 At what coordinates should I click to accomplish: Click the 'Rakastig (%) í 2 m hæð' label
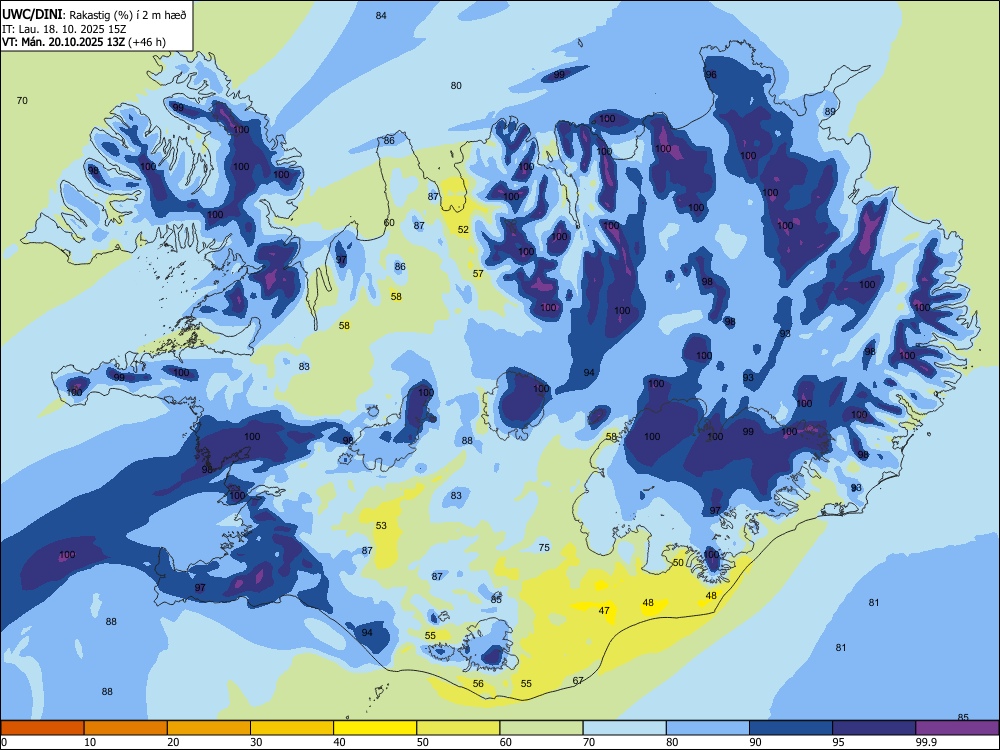pyautogui.click(x=128, y=15)
